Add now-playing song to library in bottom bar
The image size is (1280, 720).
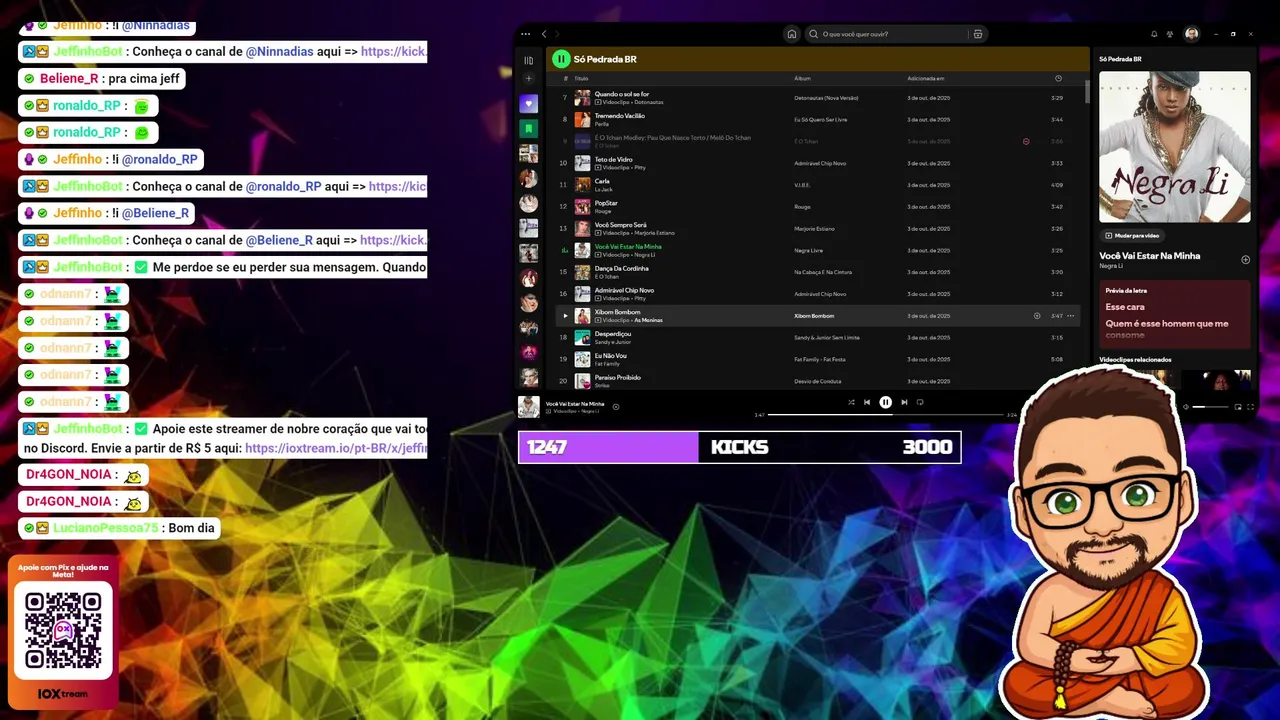click(x=616, y=406)
